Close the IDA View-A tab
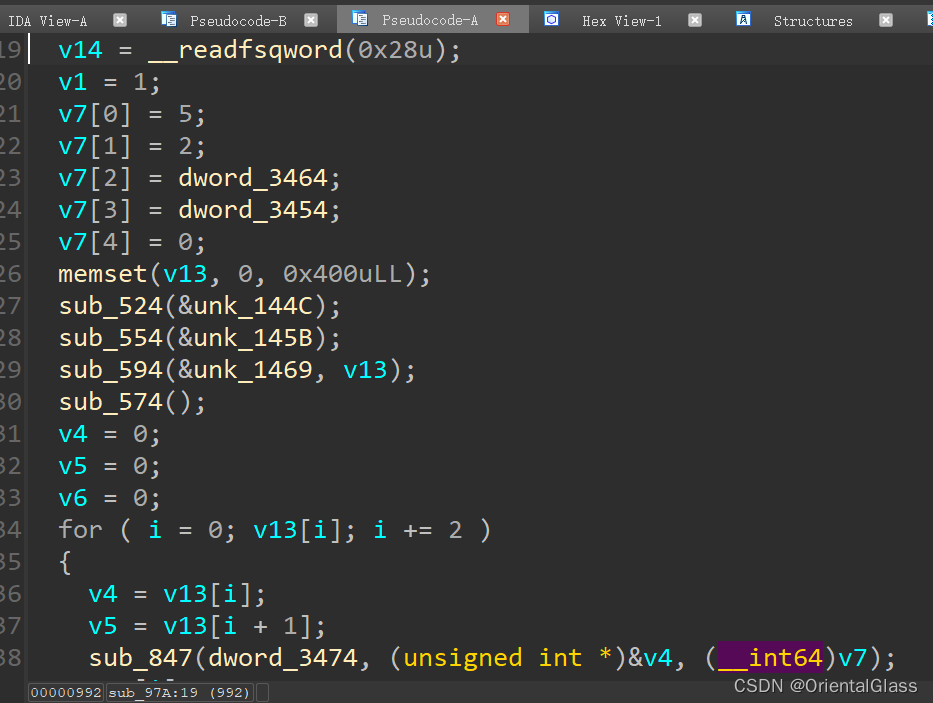Screen dimensions: 933x703 tap(120, 20)
